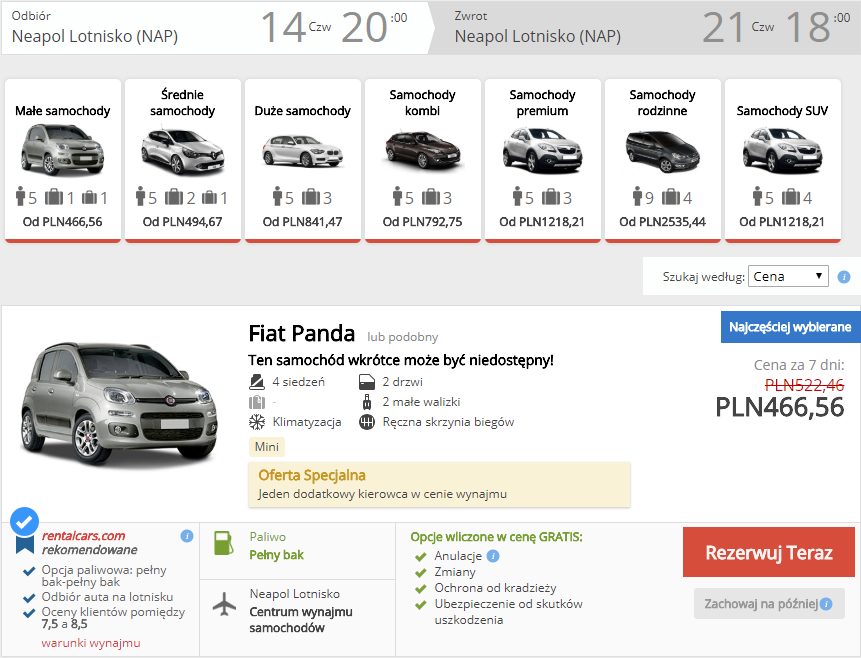The width and height of the screenshot is (861, 658).
Task: Click the airplane icon near Neapol Lotnisko
Action: tap(224, 604)
